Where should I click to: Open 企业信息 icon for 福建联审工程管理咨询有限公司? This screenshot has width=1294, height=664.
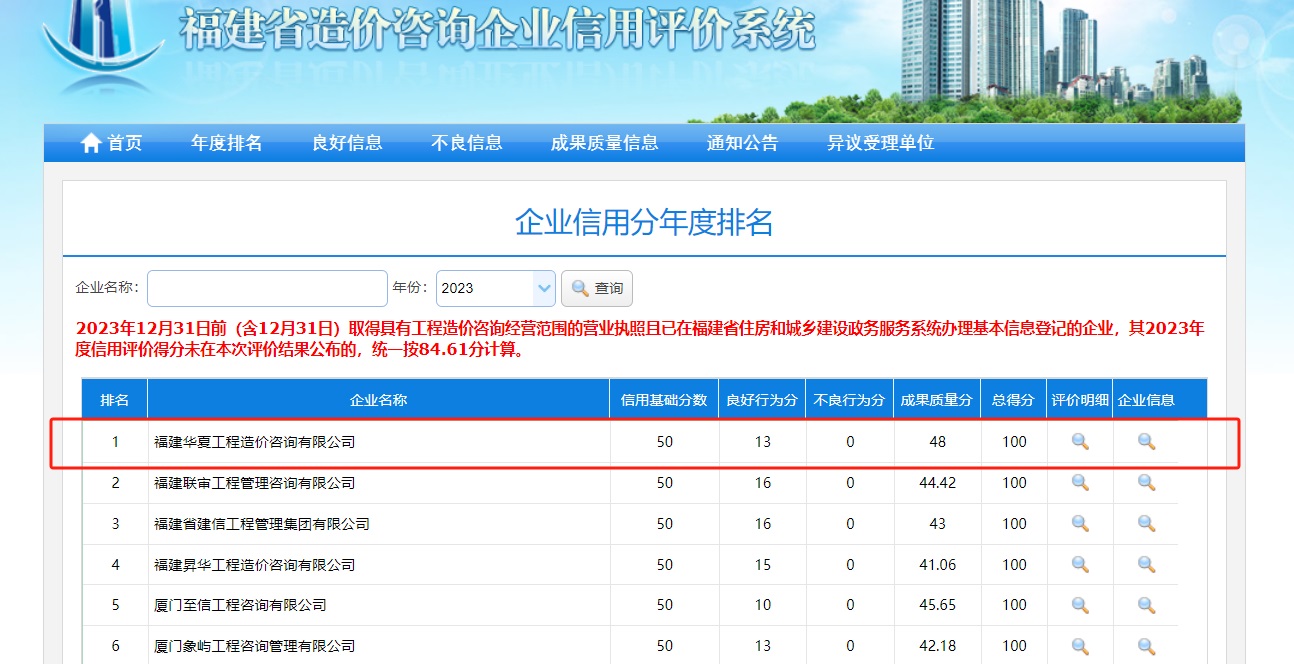(1146, 483)
